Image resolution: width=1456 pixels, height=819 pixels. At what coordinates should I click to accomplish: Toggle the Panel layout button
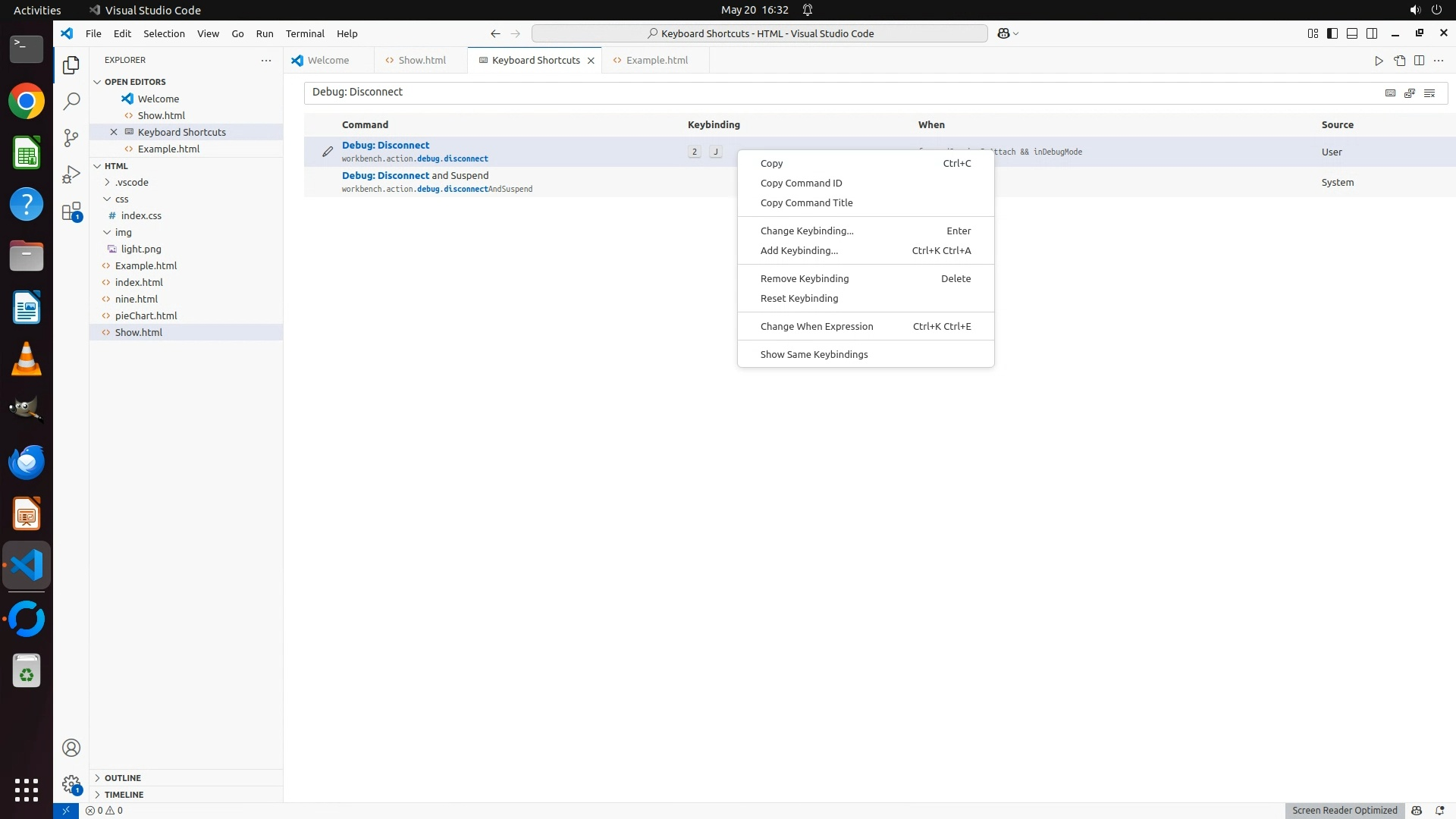point(1352,33)
